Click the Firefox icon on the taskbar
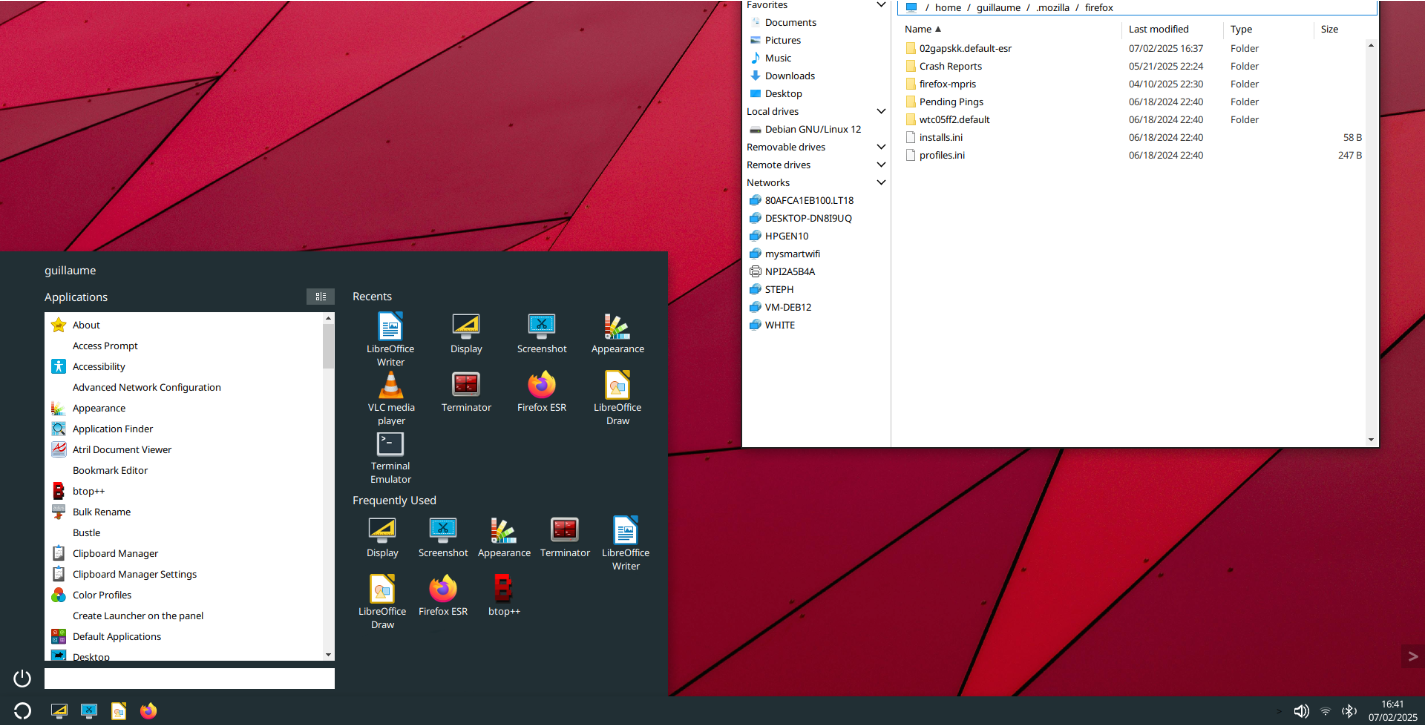 (x=149, y=711)
